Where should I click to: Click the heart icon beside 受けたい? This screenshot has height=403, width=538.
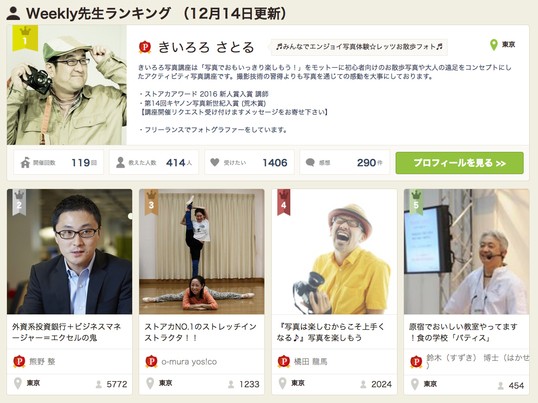pos(215,162)
